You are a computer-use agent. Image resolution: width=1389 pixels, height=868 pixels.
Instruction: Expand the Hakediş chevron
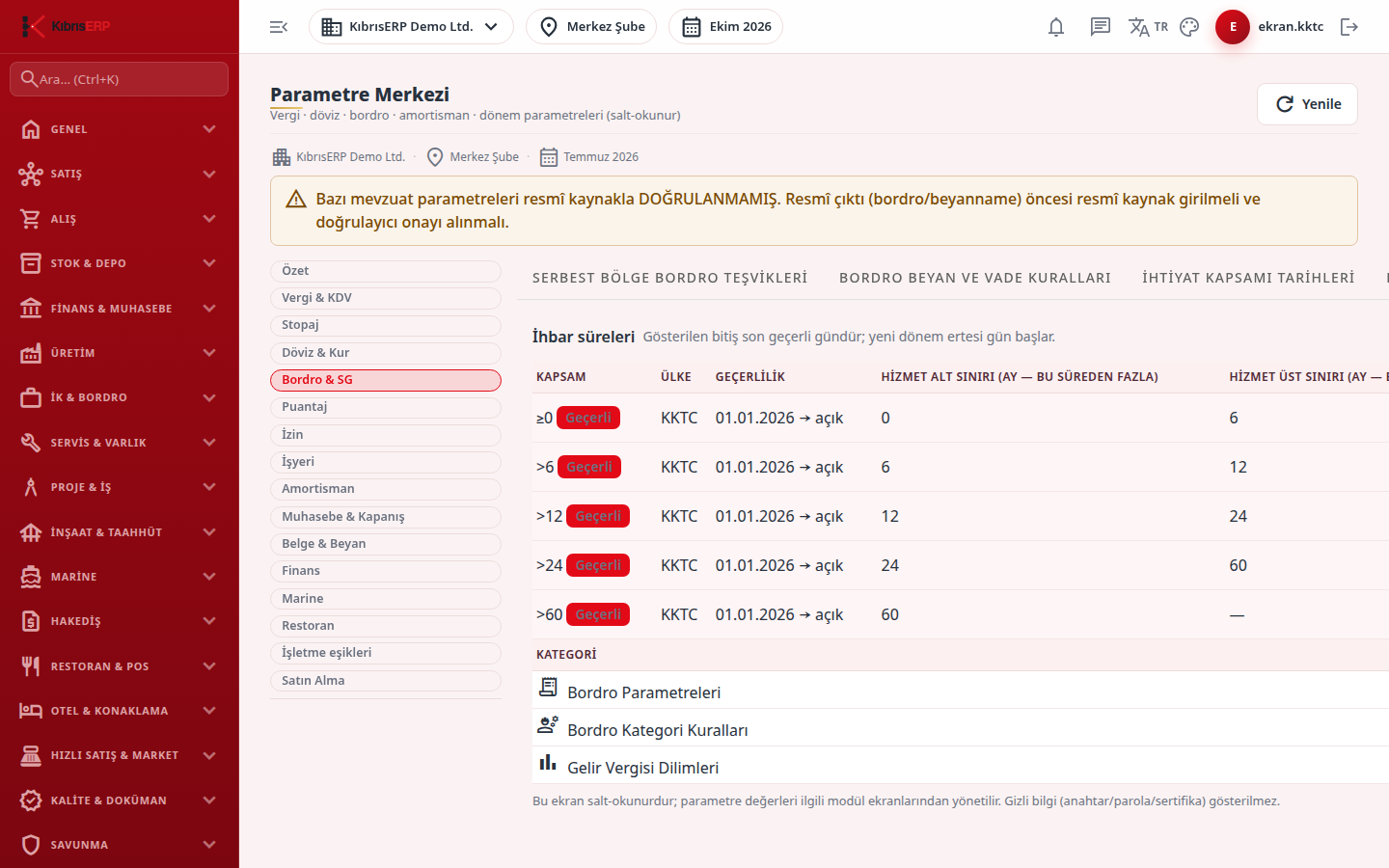[x=209, y=621]
